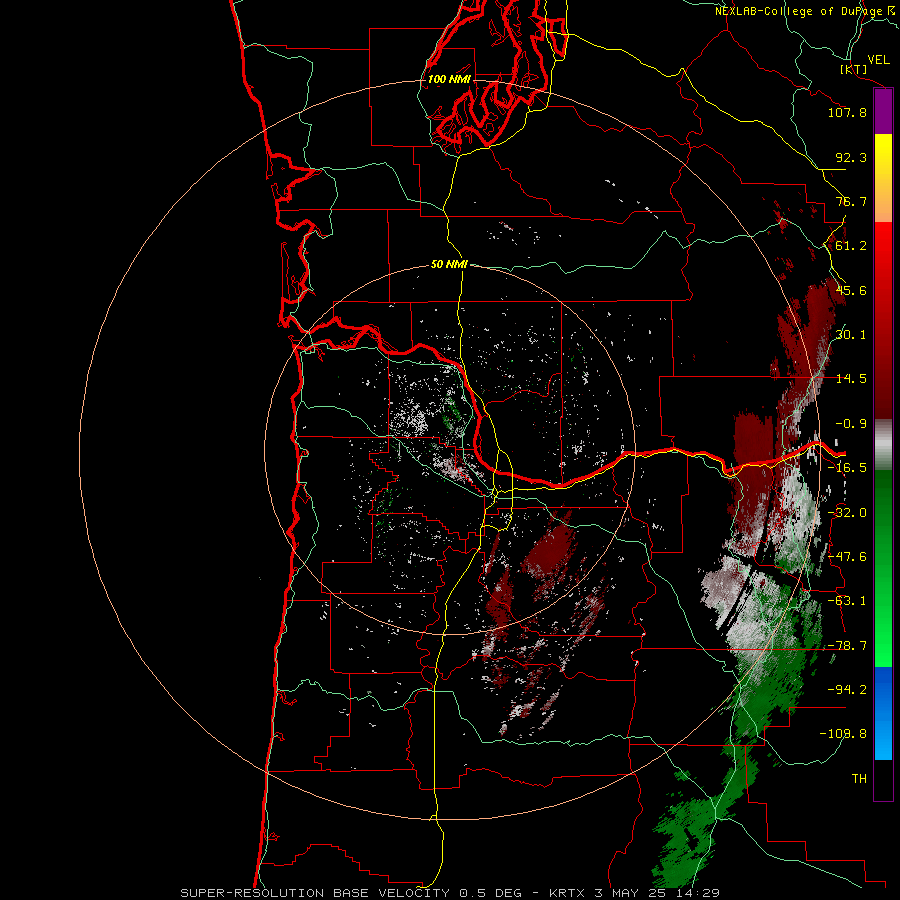Click the -0.9 velocity scale value
The height and width of the screenshot is (900, 900).
851,424
